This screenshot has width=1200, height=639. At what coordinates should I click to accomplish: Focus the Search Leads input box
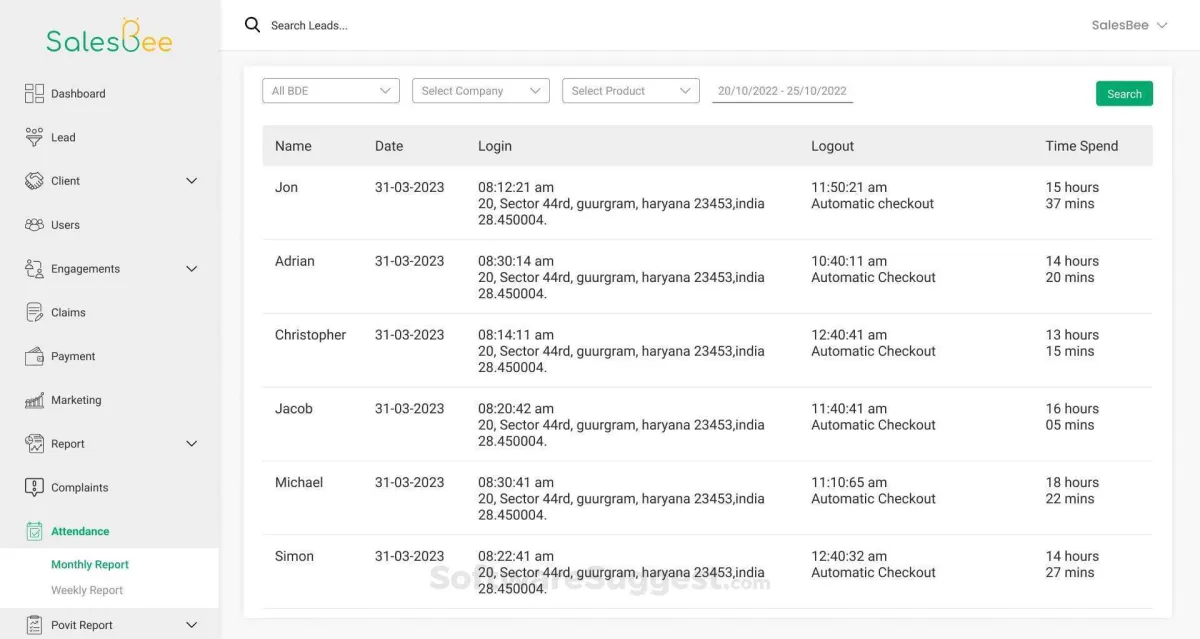point(400,25)
